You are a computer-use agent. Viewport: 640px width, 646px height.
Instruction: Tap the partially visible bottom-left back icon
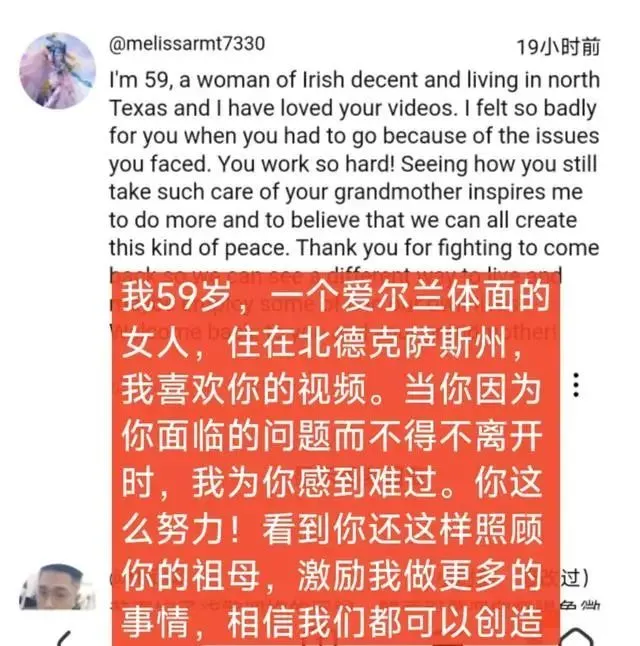tap(64, 638)
